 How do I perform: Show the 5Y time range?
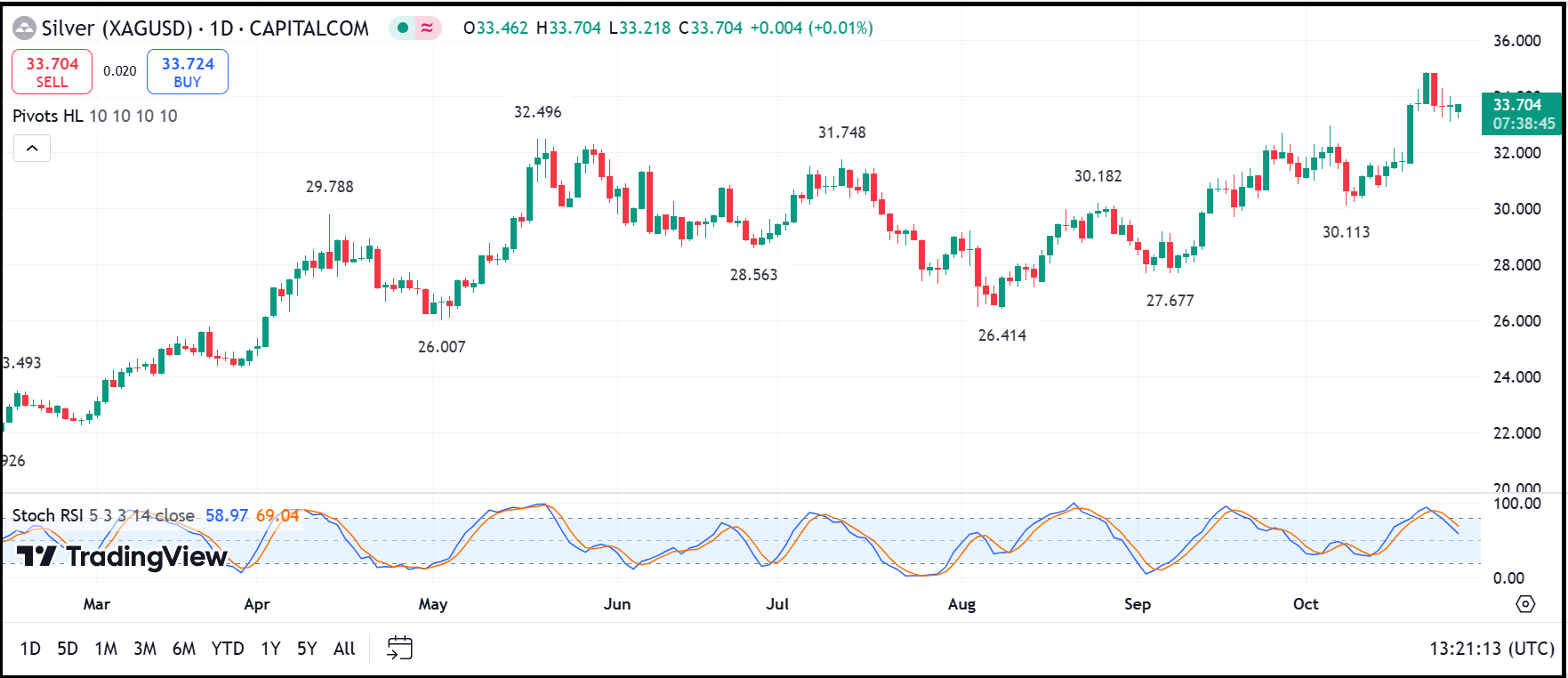point(307,649)
